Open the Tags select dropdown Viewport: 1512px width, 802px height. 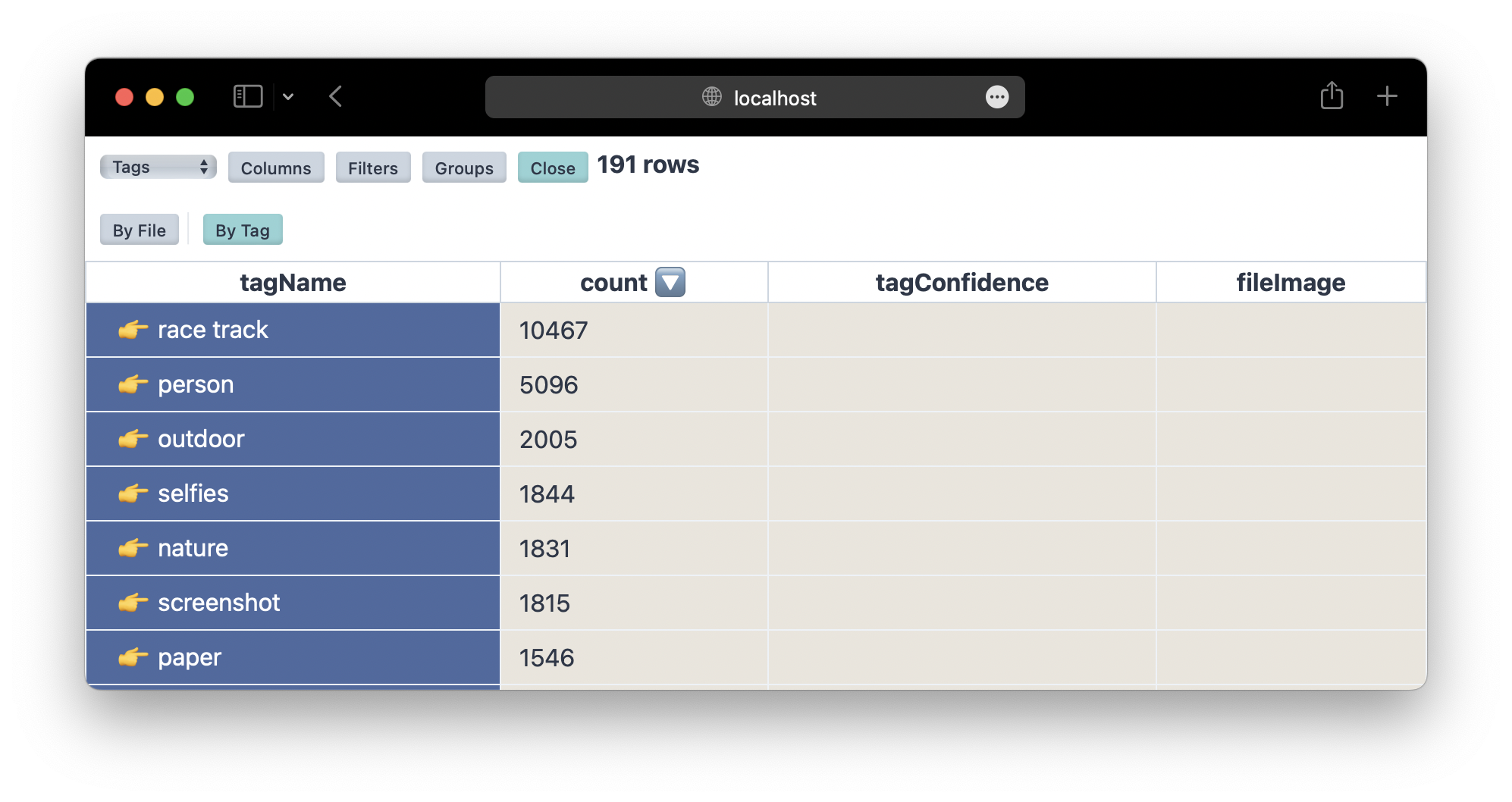(158, 167)
